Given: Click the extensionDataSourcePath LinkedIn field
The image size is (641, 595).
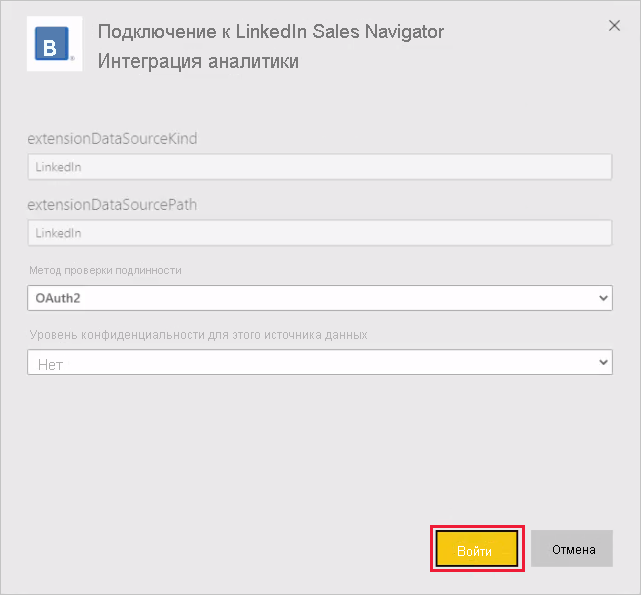Looking at the screenshot, I should pos(320,233).
